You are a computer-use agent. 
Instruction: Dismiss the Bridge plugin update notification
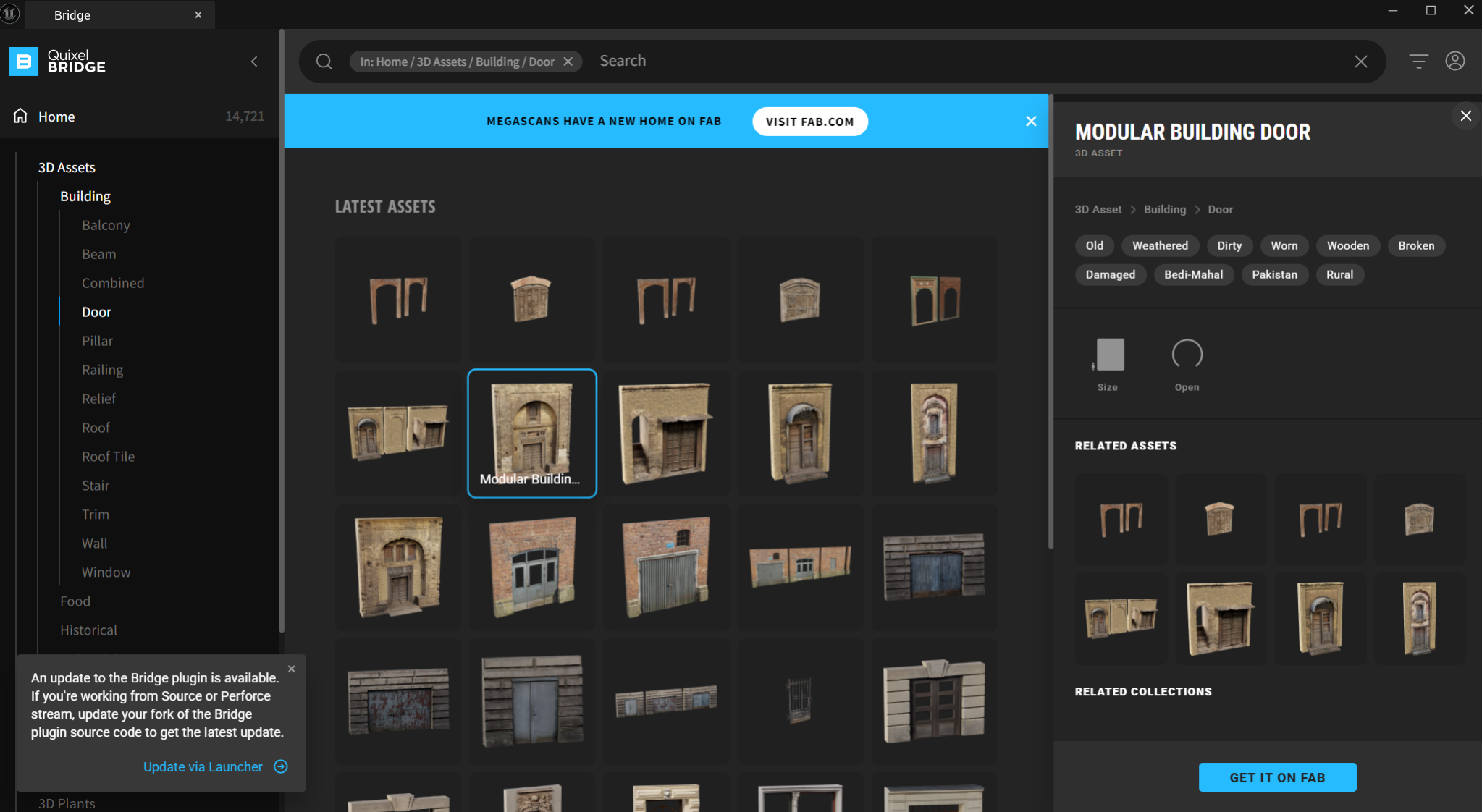pos(292,669)
